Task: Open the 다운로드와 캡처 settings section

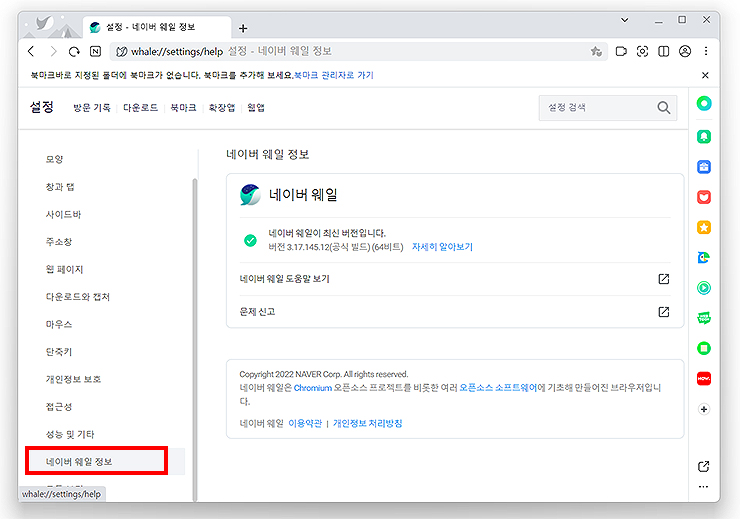Action: pyautogui.click(x=77, y=297)
